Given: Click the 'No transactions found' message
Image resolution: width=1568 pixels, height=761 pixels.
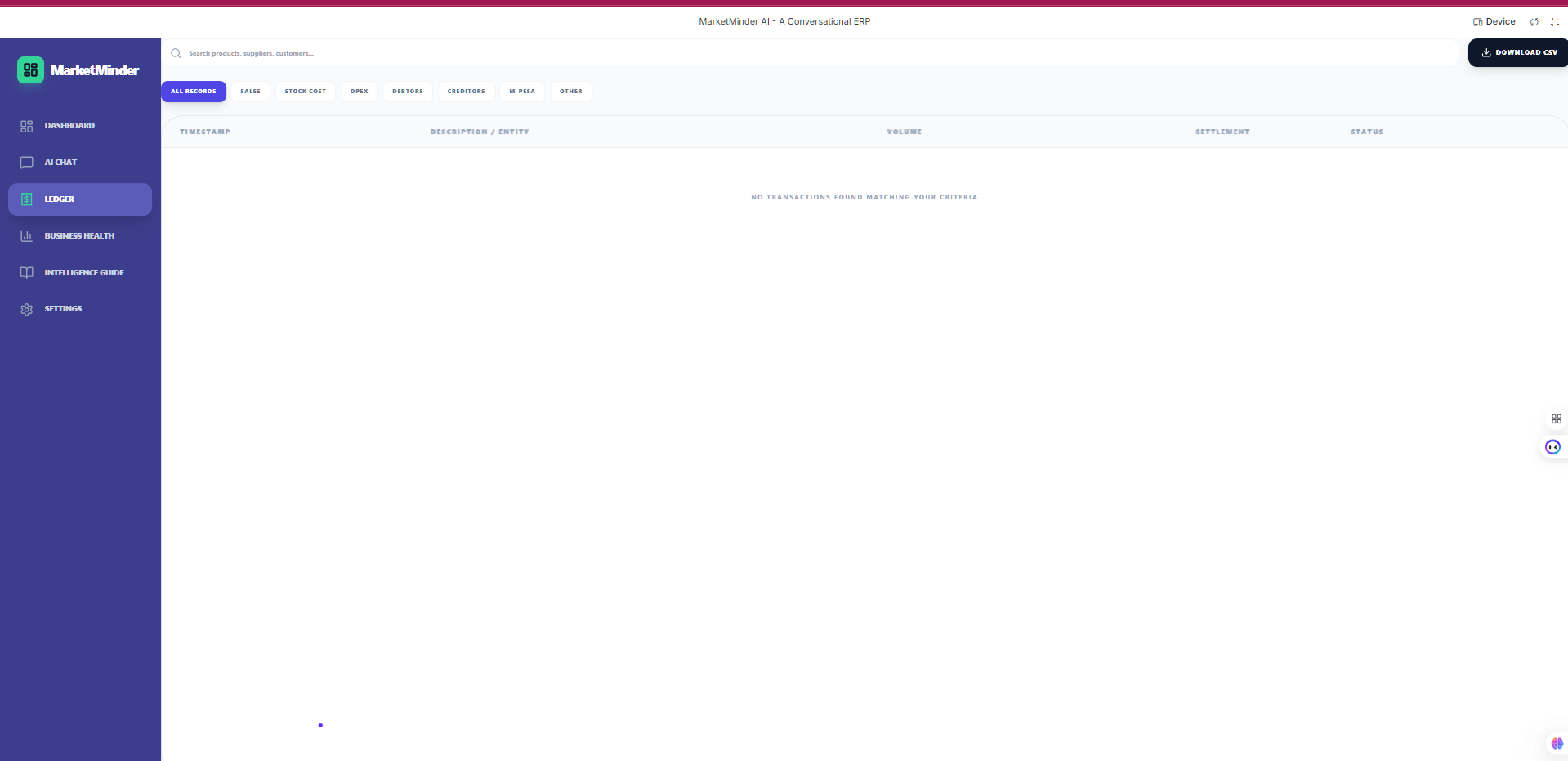Looking at the screenshot, I should [865, 197].
